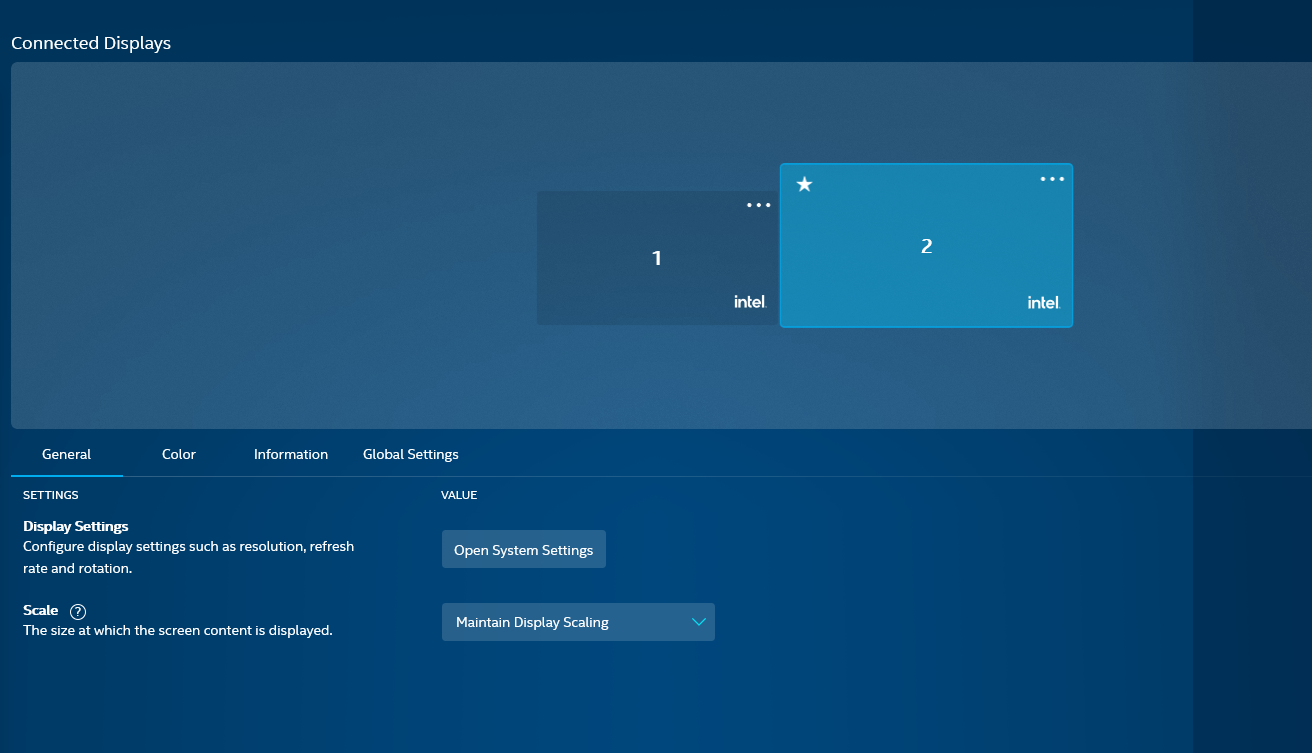Click the Scale help question mark icon

78,611
